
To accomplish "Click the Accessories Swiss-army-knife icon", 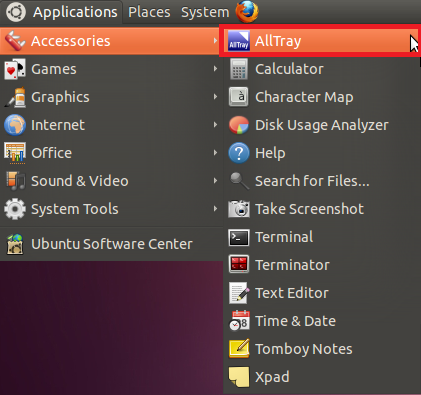I will [x=15, y=41].
